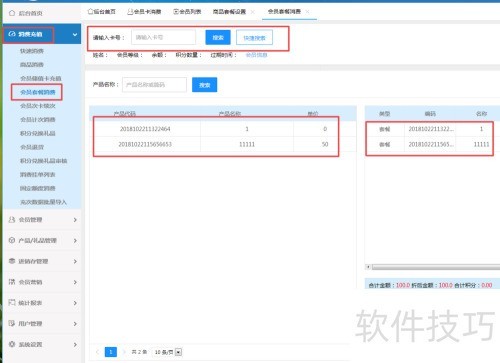The width and height of the screenshot is (500, 363).
Task: Close the 会员套餐消费 tab with its X
Action: (x=307, y=12)
